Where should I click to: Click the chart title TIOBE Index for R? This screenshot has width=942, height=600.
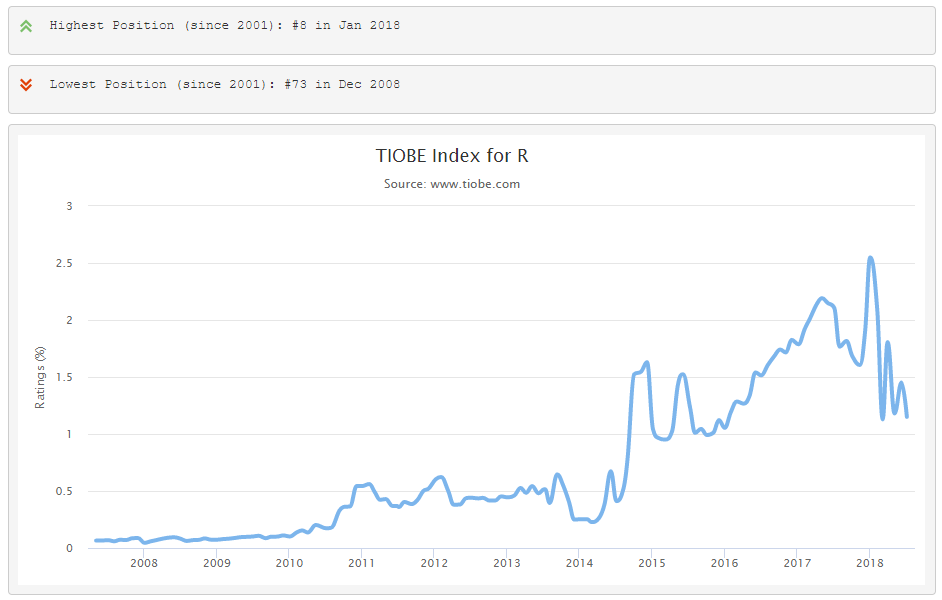[x=452, y=156]
